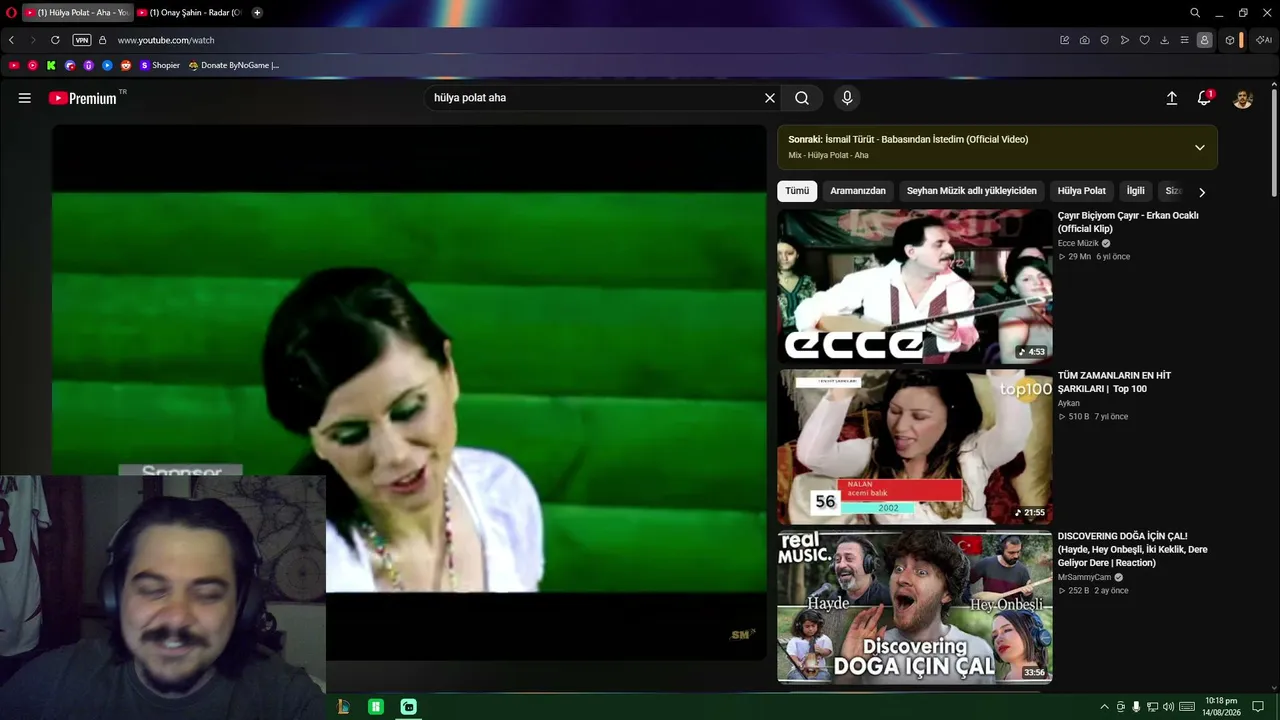
Task: Select the "İlgili" filter chip
Action: point(1136,191)
